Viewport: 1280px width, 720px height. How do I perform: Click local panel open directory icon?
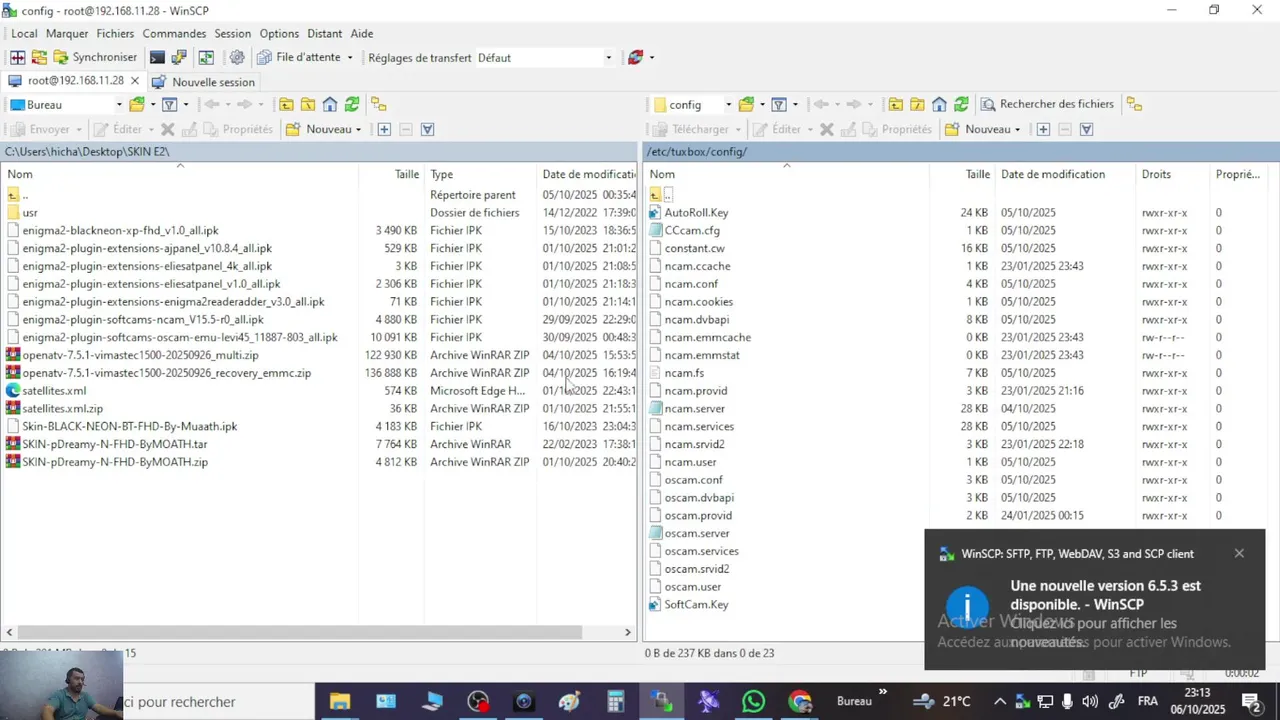point(137,104)
